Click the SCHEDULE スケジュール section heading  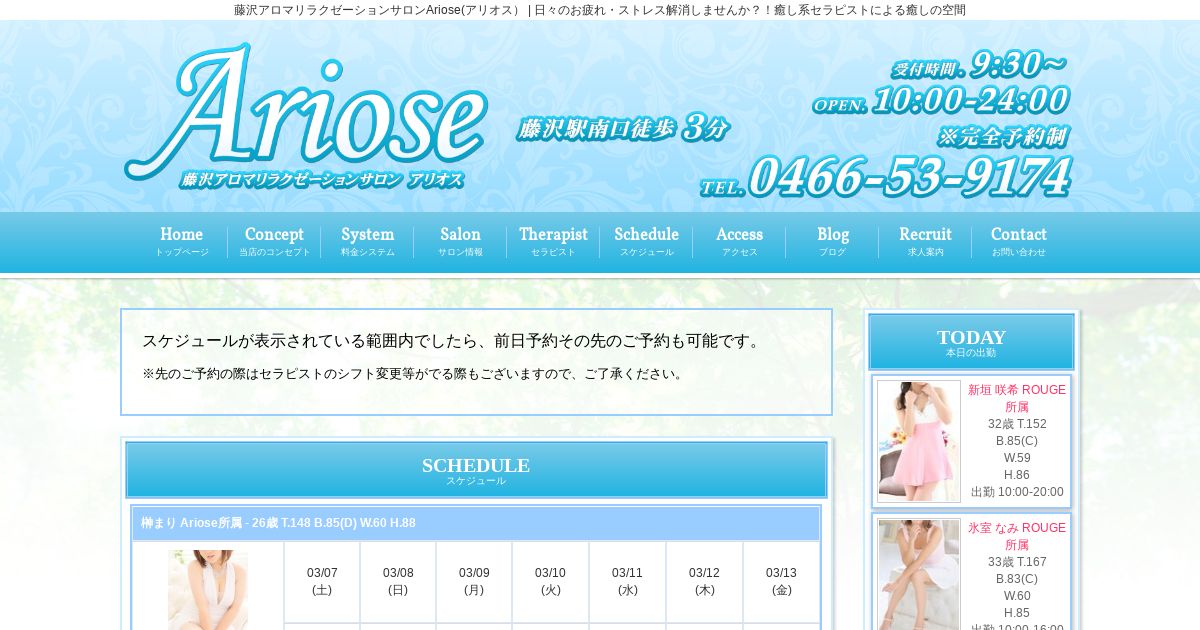476,470
